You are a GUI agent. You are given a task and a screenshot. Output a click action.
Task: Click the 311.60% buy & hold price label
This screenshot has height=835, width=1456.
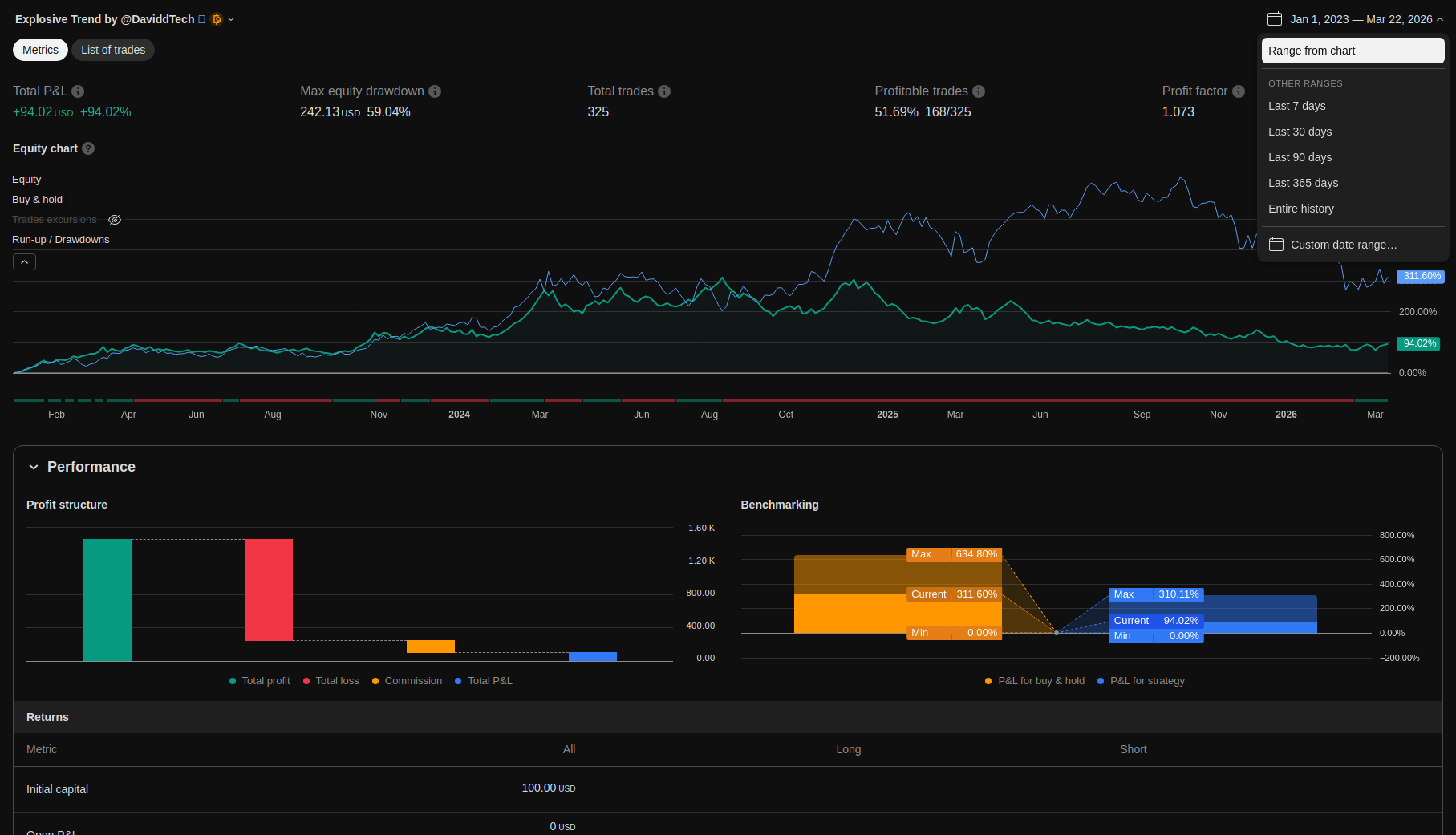[x=1420, y=276]
